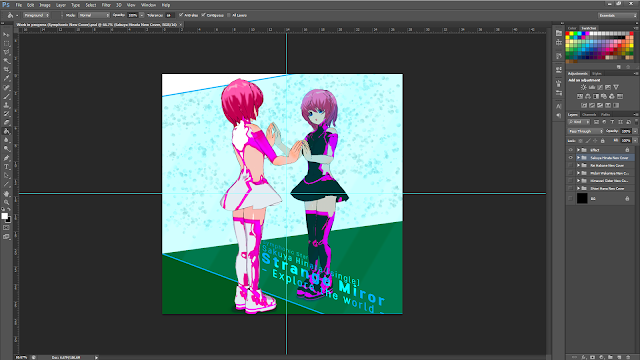Hide Sakuya Hinata New Cover group

click(x=571, y=158)
